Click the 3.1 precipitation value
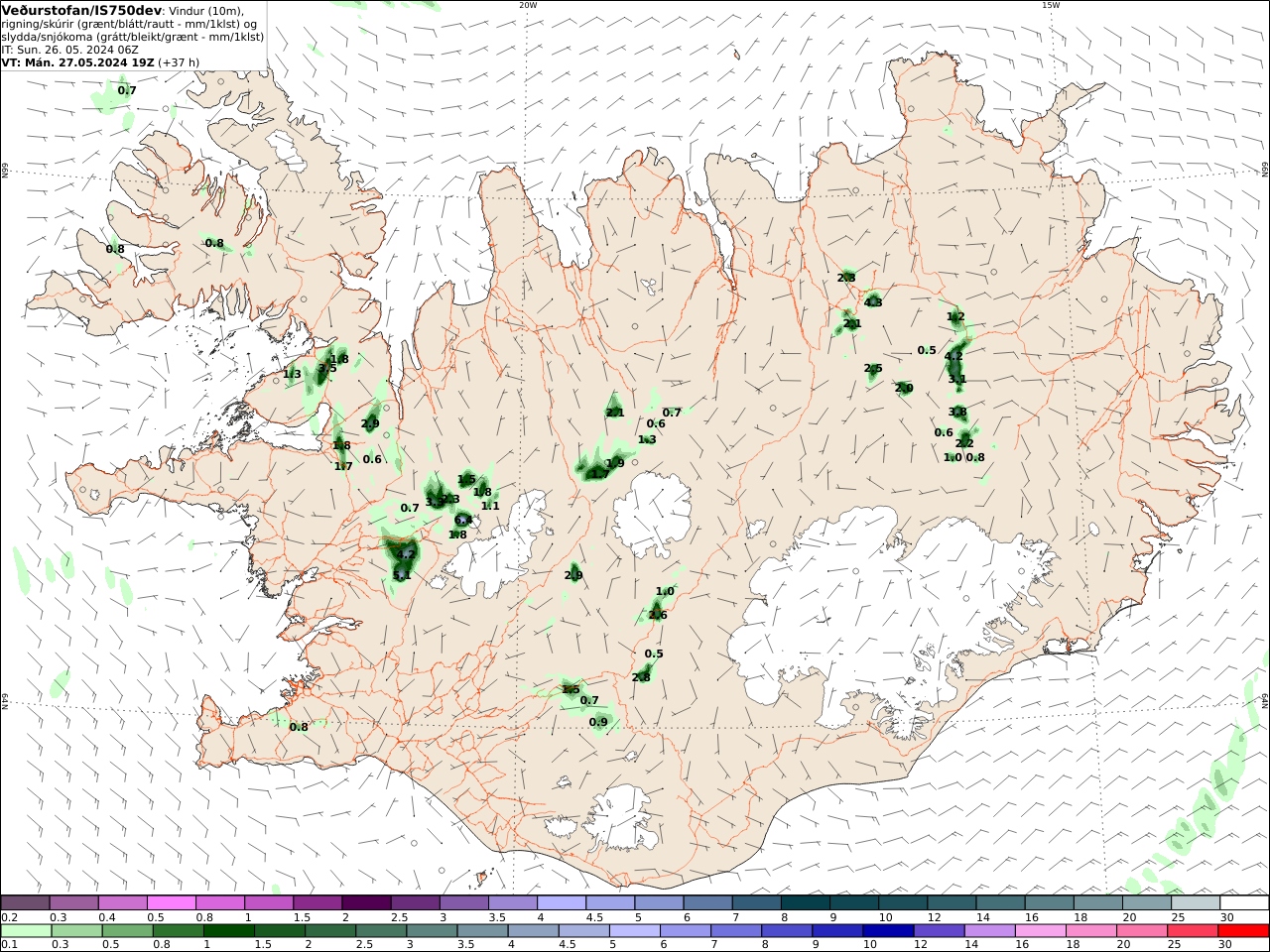This screenshot has width=1270, height=952. point(957,379)
